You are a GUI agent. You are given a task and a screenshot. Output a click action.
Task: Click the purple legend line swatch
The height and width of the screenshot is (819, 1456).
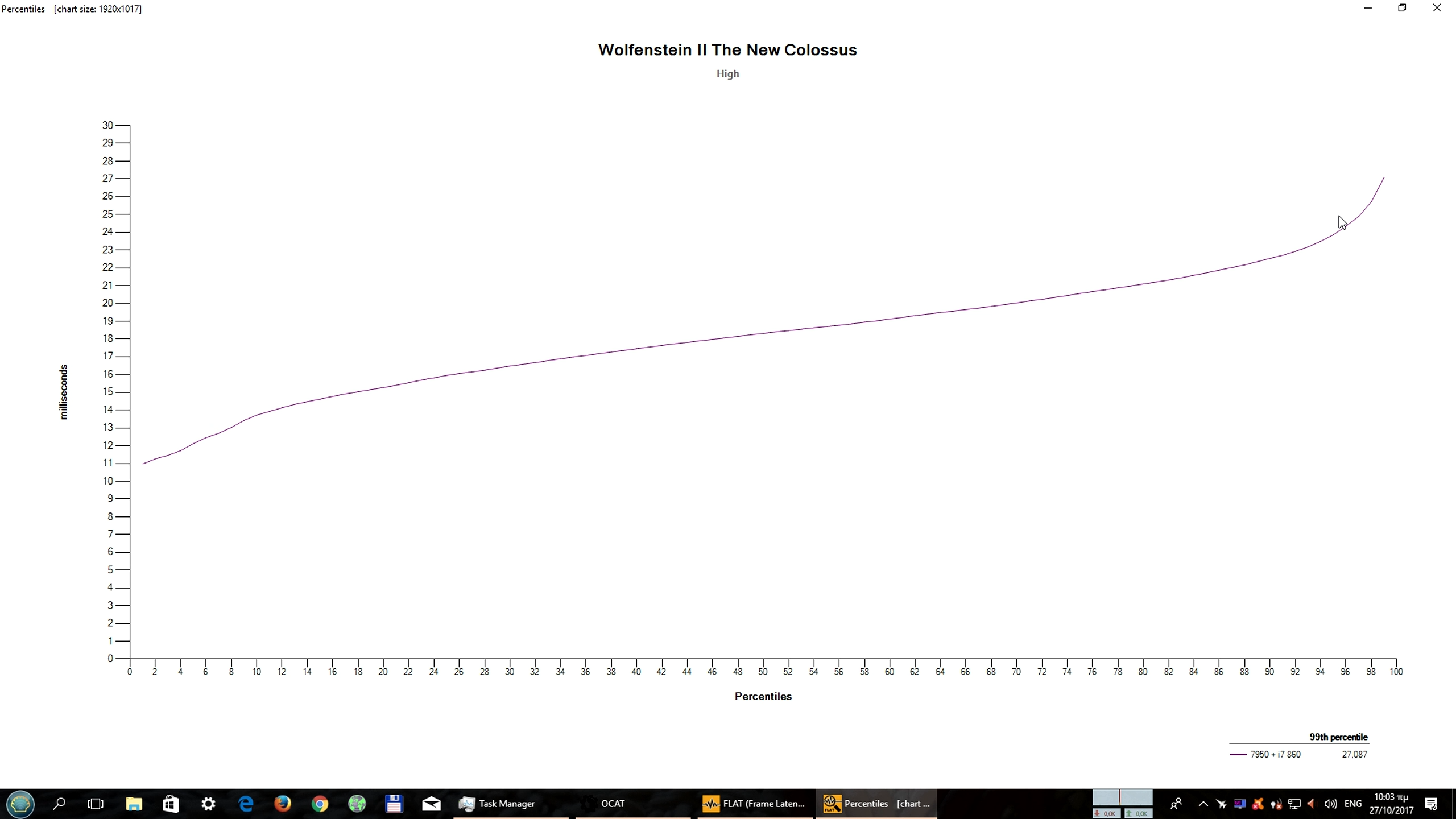pos(1238,755)
